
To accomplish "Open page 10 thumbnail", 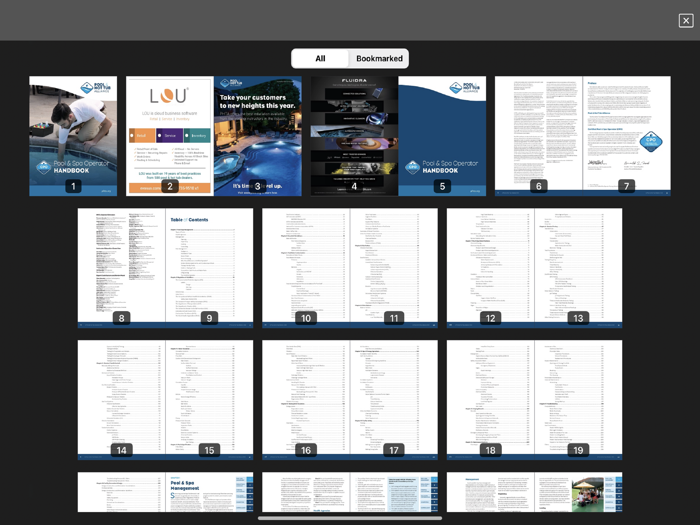I will pyautogui.click(x=306, y=268).
